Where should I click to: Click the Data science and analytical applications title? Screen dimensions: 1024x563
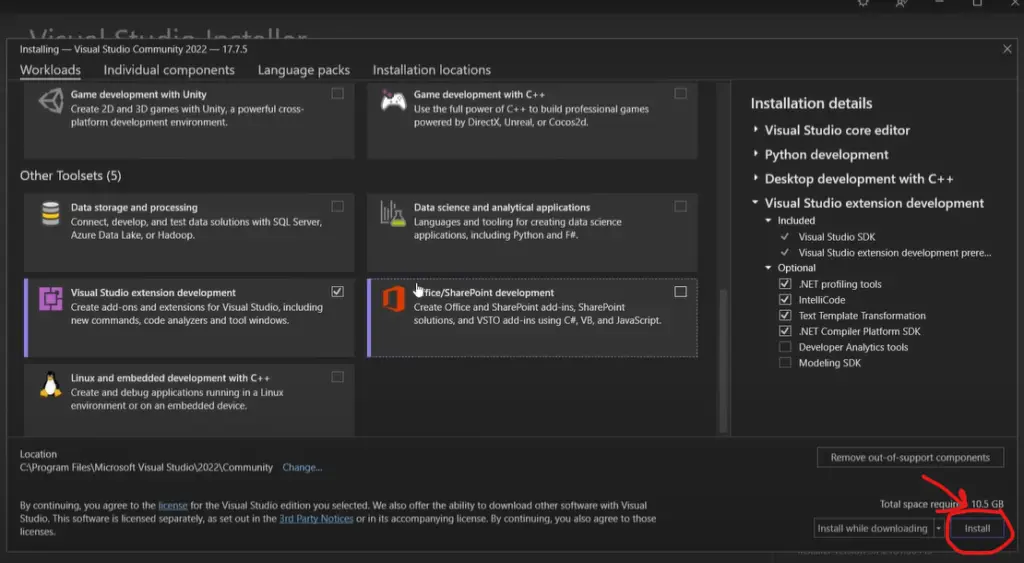[x=502, y=208]
